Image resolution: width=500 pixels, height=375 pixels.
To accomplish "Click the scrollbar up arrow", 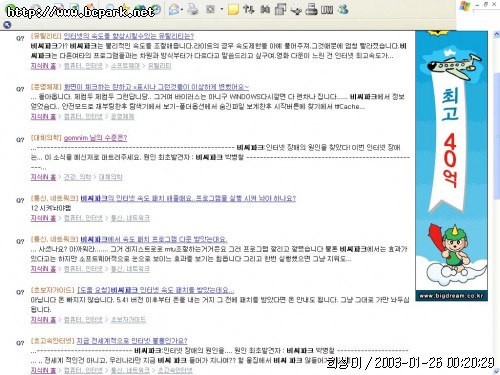I will pos(496,34).
